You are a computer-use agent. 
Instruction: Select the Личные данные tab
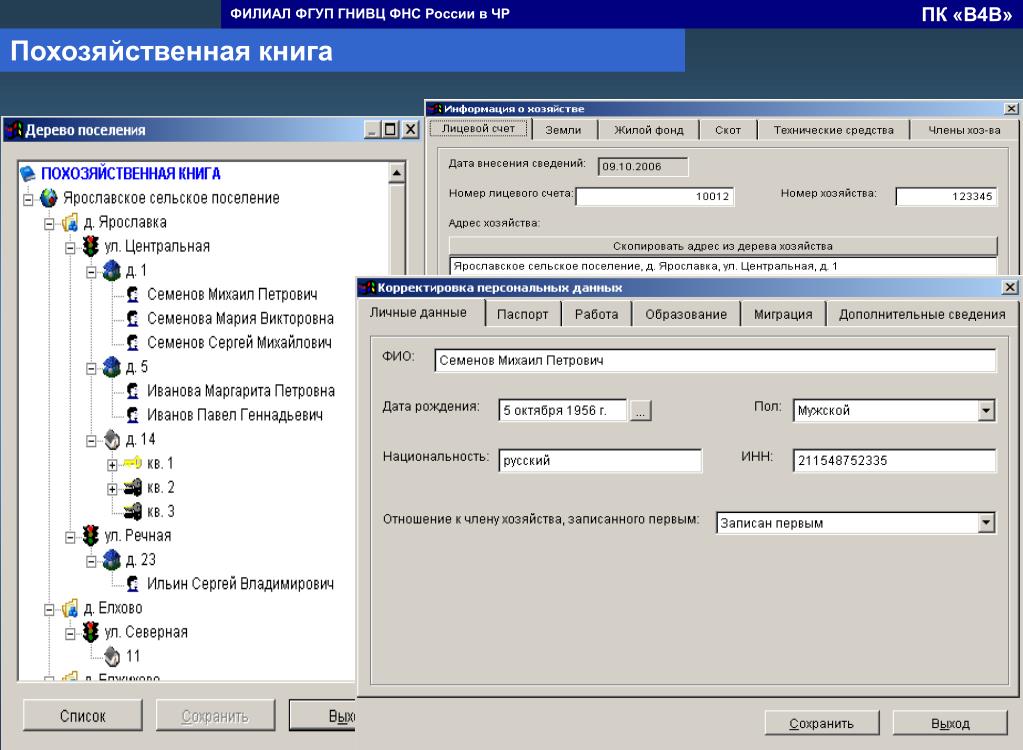(418, 312)
